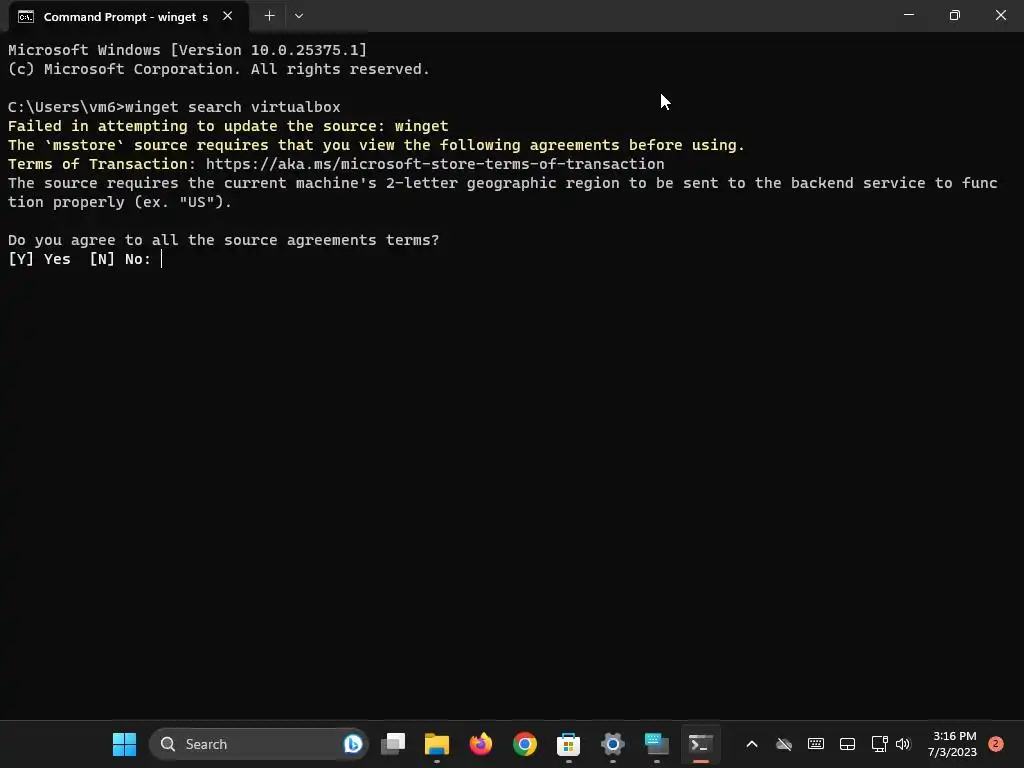The width and height of the screenshot is (1024, 768).
Task: Click the Command Prompt tab icon
Action: click(x=26, y=17)
